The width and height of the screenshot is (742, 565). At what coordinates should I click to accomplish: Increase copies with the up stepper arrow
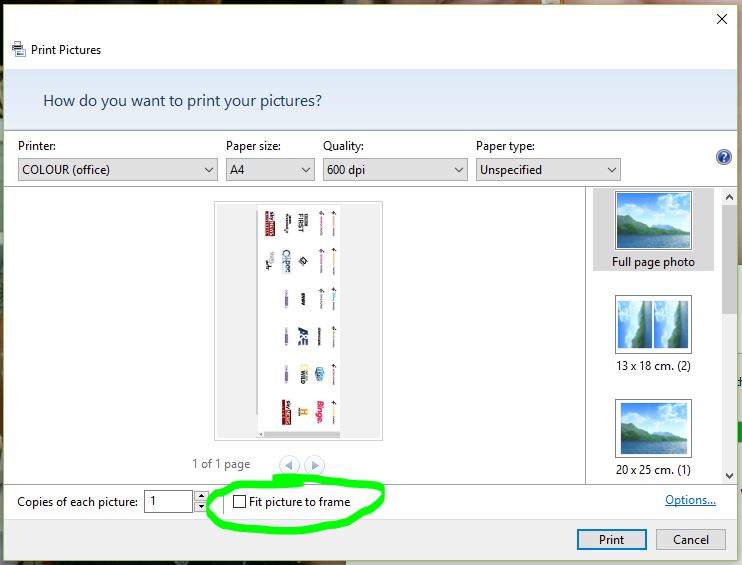pos(202,496)
